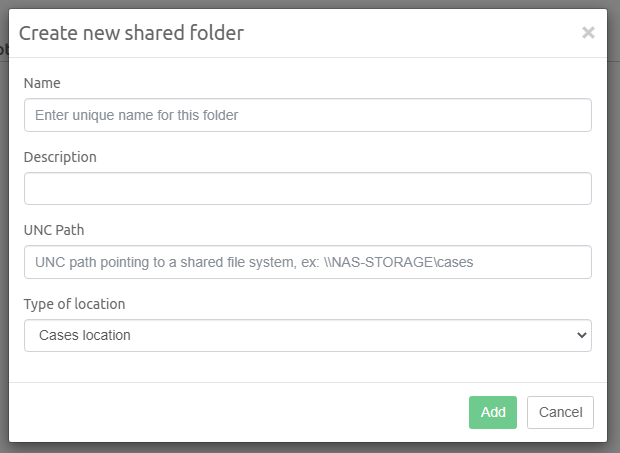Click the 'Description' label text

60,157
